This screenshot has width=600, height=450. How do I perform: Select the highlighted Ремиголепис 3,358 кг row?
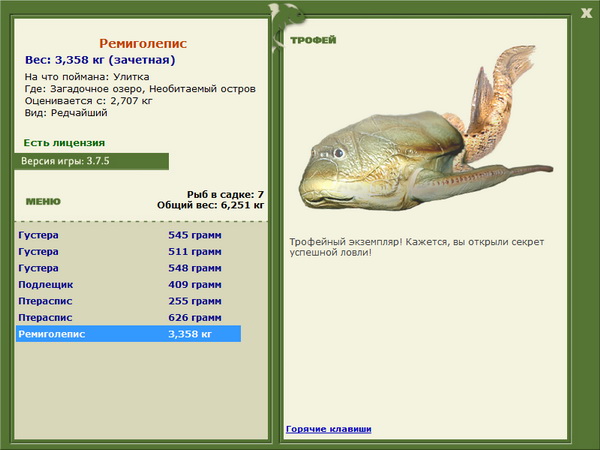[x=128, y=334]
